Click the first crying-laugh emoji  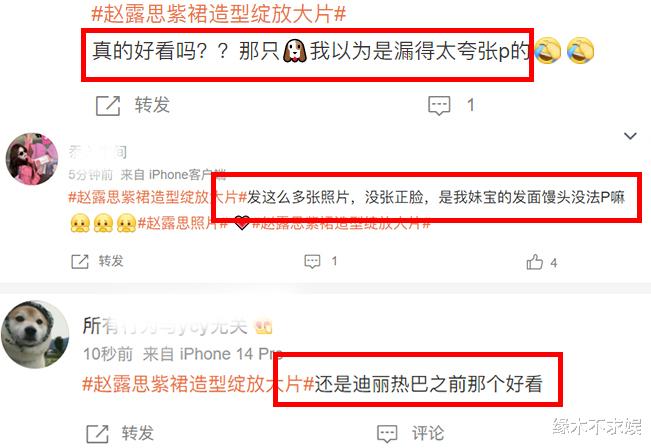tap(547, 51)
